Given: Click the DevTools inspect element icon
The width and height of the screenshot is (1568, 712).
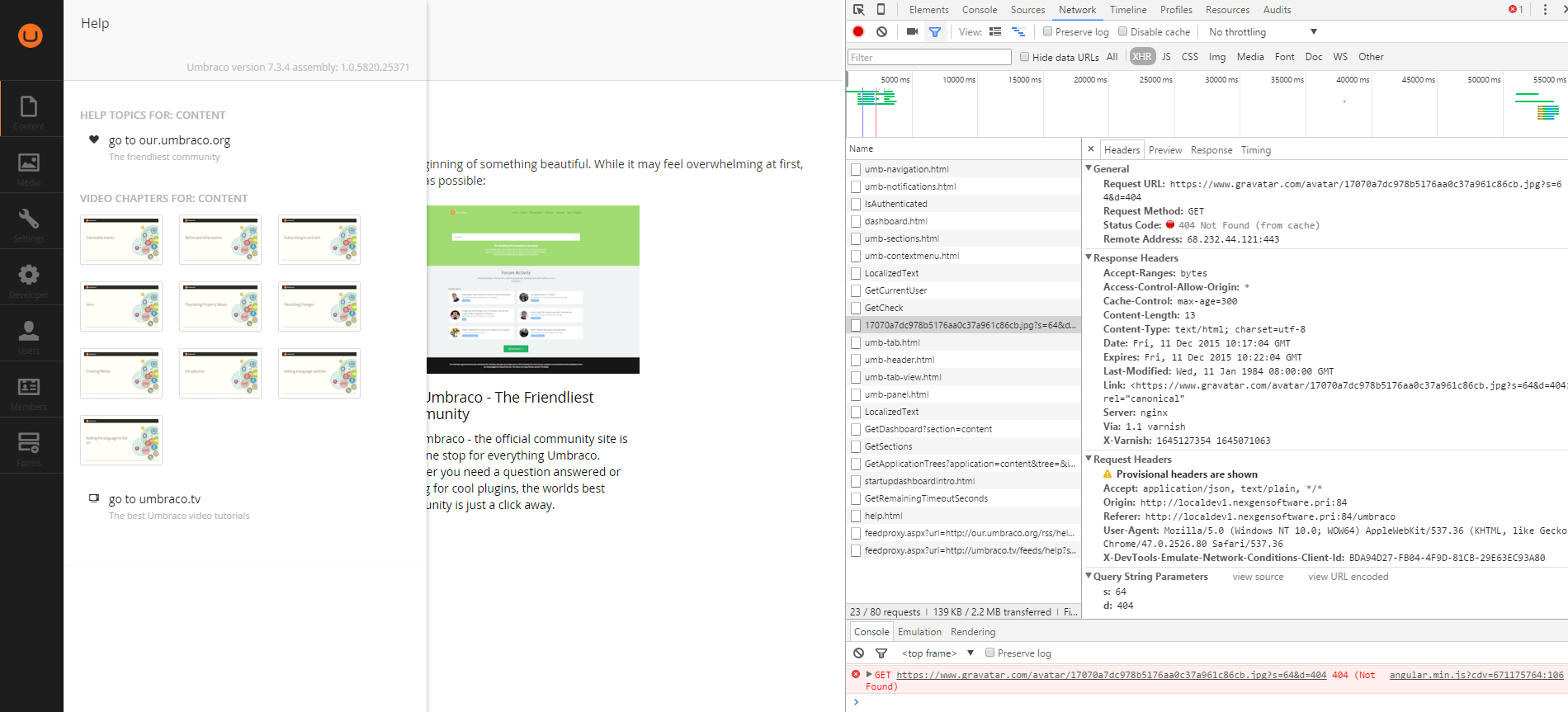Looking at the screenshot, I should point(858,10).
